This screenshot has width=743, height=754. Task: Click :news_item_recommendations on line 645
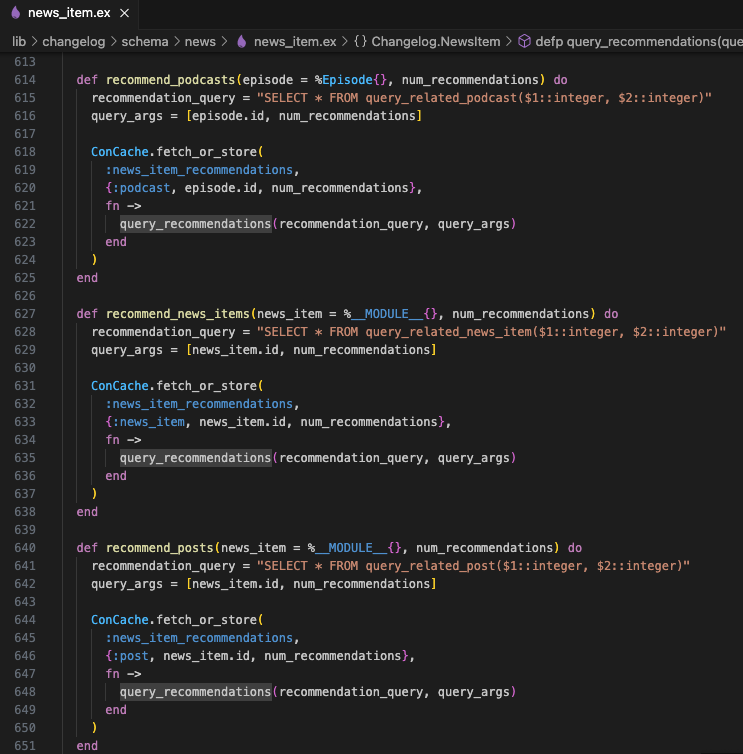199,639
